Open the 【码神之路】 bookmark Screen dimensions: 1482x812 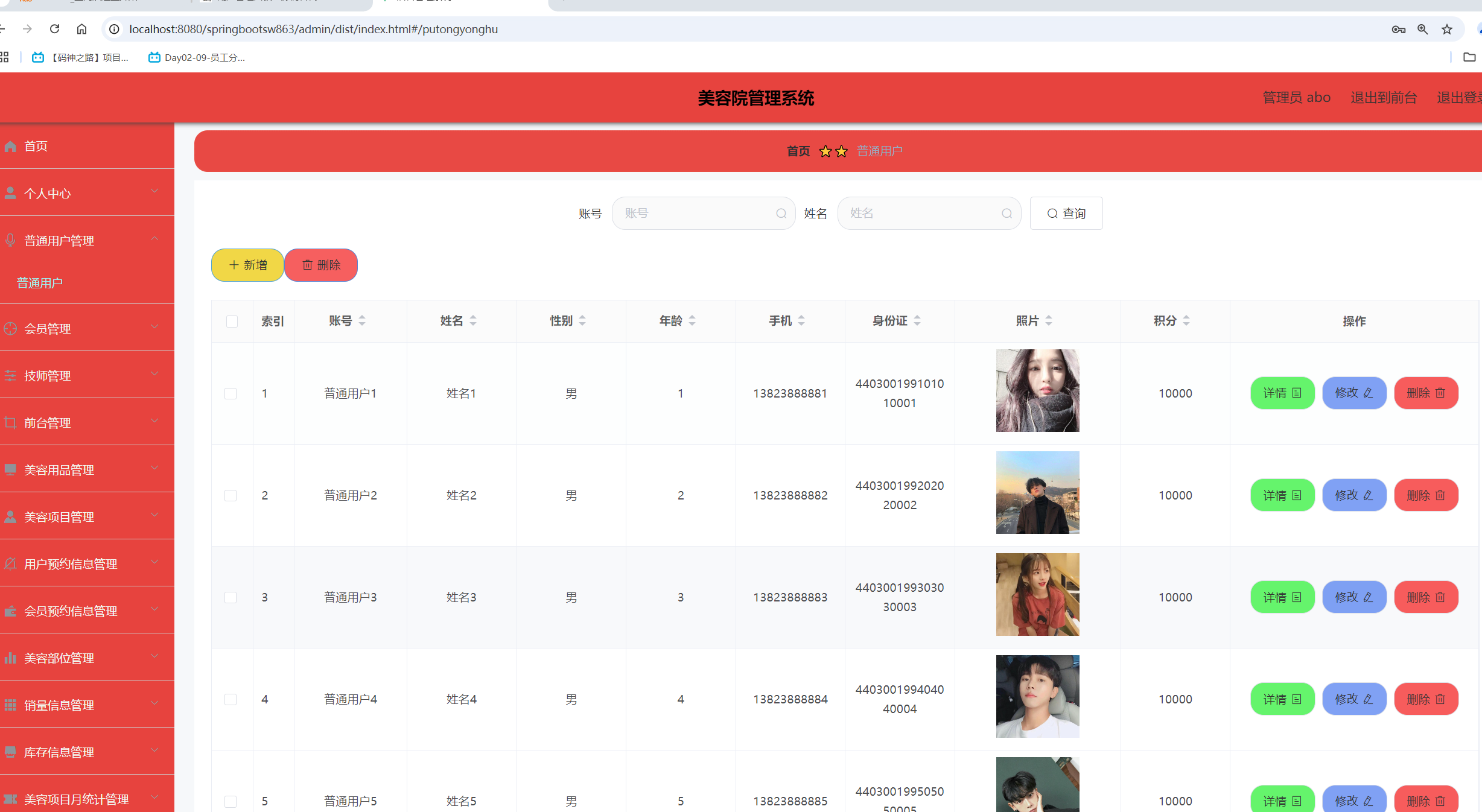tap(80, 57)
